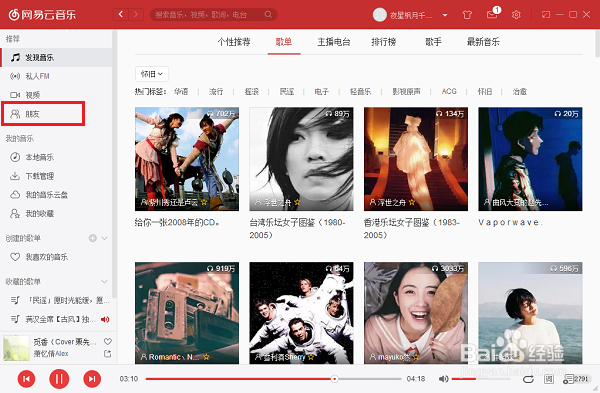This screenshot has width=600, height=393.
Task: Click the user avatar picture
Action: click(x=380, y=15)
